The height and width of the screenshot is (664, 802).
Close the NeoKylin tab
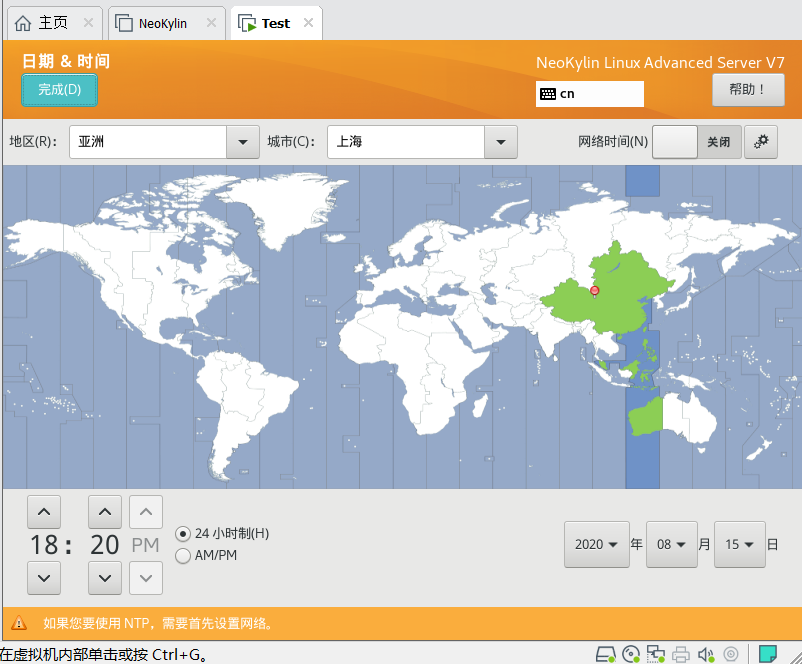point(211,23)
